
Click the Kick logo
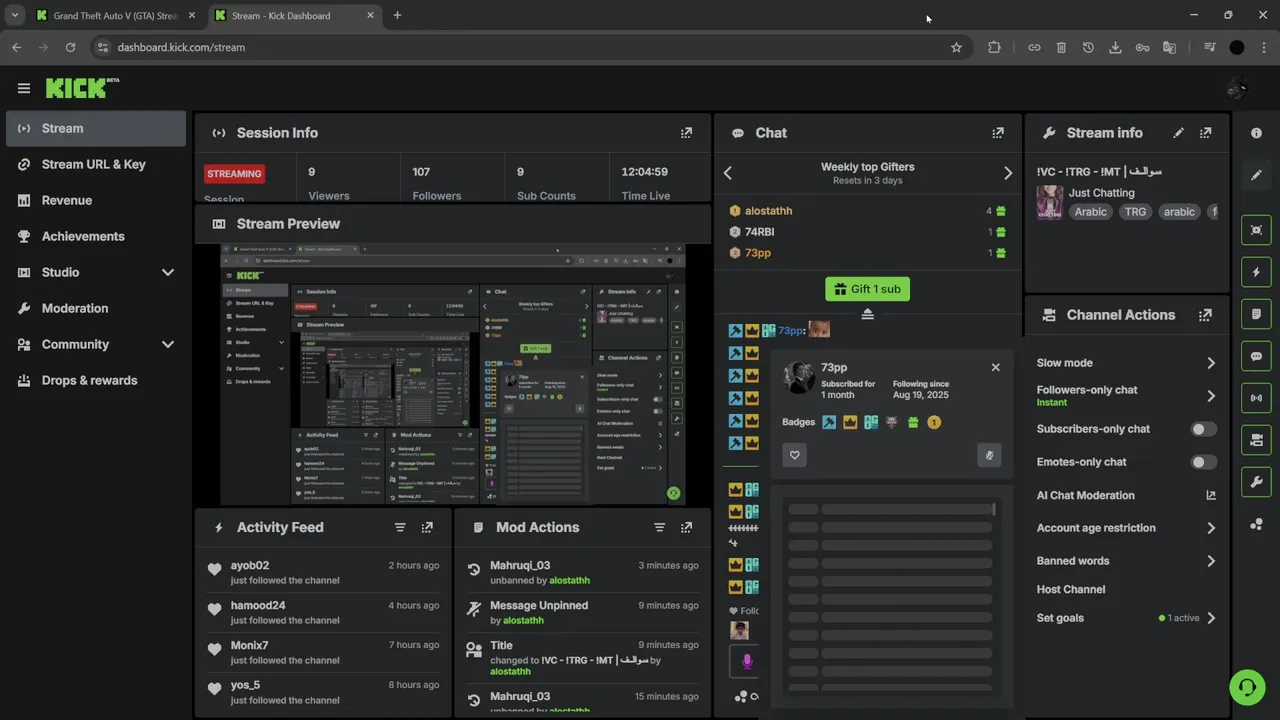pos(82,88)
